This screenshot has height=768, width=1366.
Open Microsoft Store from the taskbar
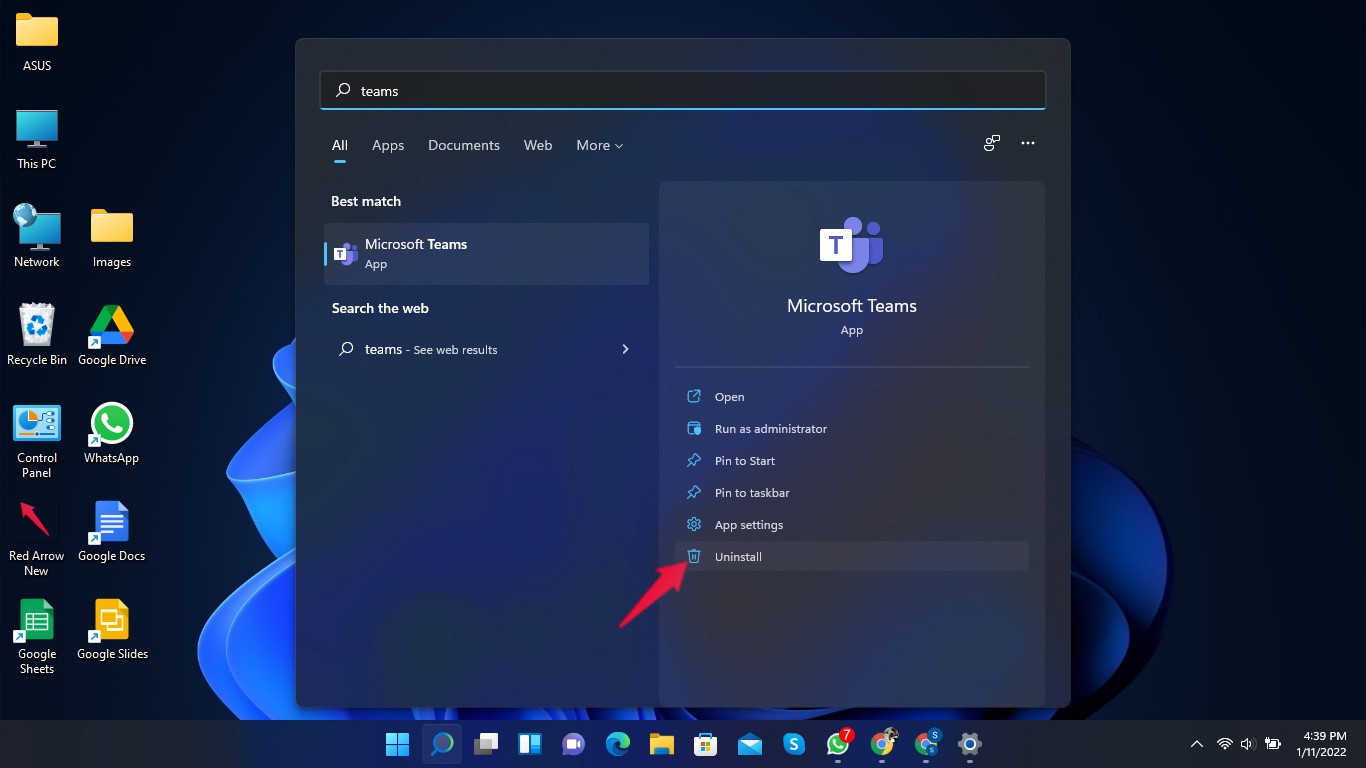pyautogui.click(x=706, y=744)
